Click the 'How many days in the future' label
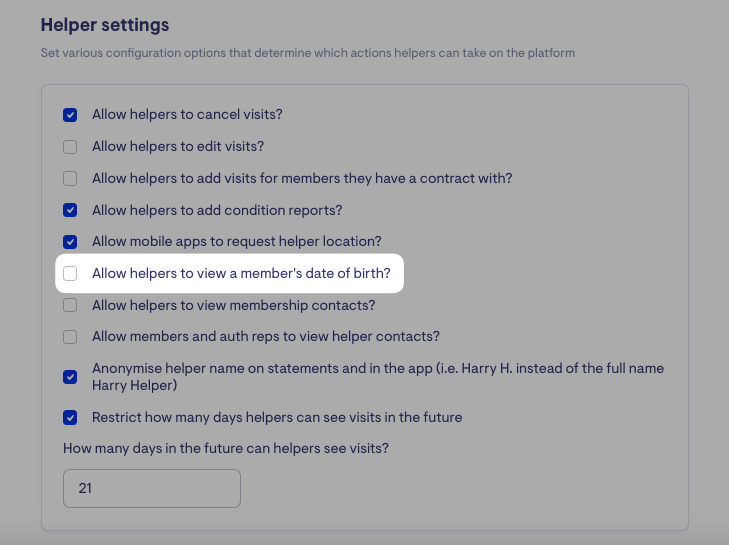This screenshot has height=545, width=729. [226, 448]
